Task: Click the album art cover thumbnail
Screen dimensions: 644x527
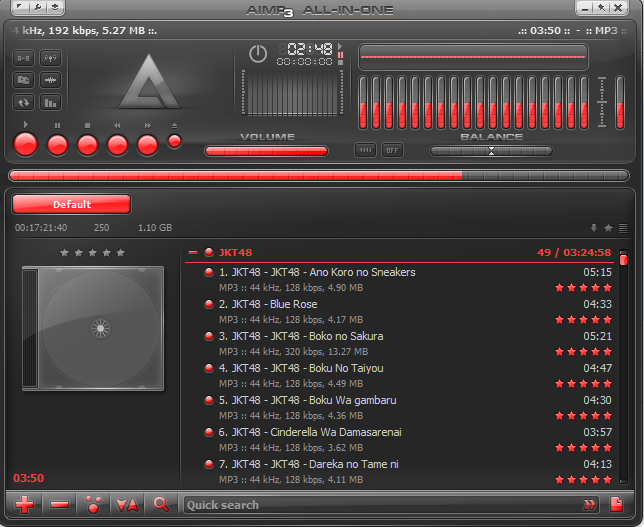Action: click(93, 328)
